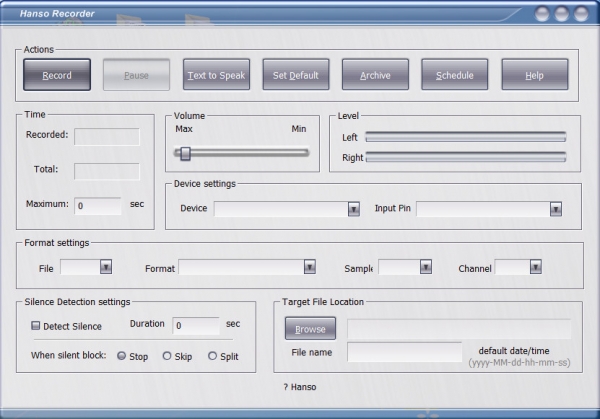Click the Left level meter bar
Screen dimensions: 600x419
[466, 137]
